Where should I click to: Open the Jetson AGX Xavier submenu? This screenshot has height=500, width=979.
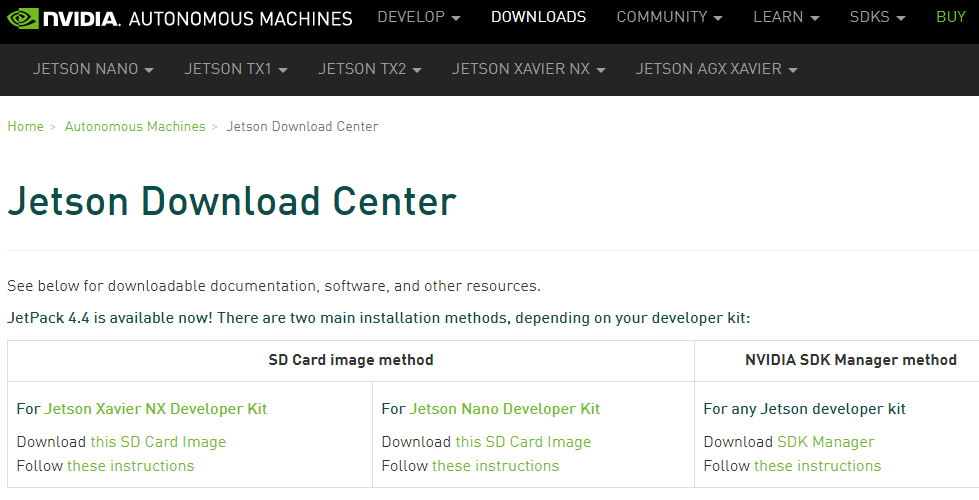(717, 69)
